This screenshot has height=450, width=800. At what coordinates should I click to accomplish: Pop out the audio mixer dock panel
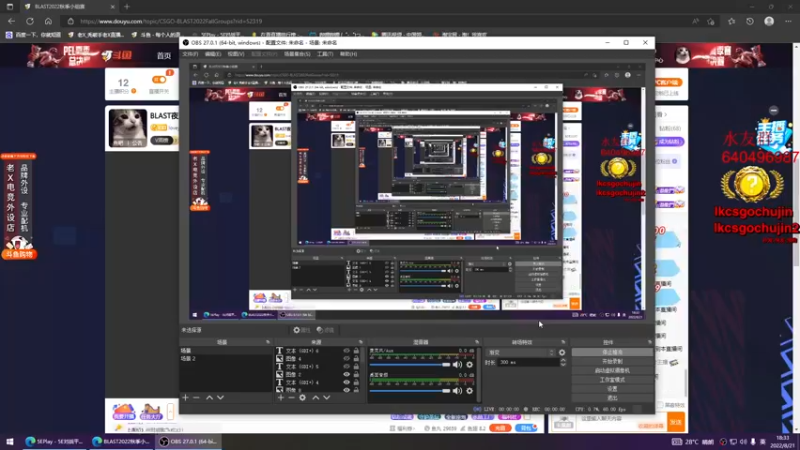(x=477, y=342)
